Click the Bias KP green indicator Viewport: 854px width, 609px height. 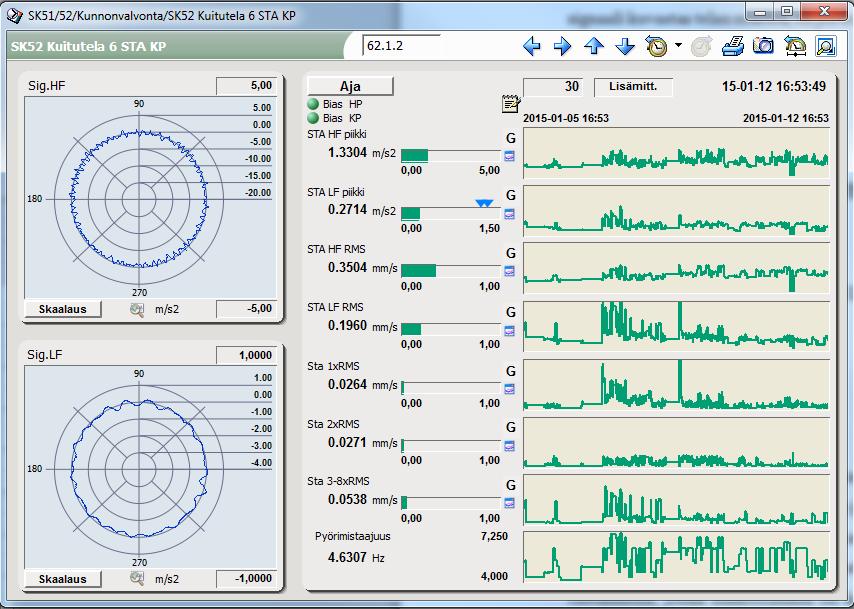[x=313, y=118]
